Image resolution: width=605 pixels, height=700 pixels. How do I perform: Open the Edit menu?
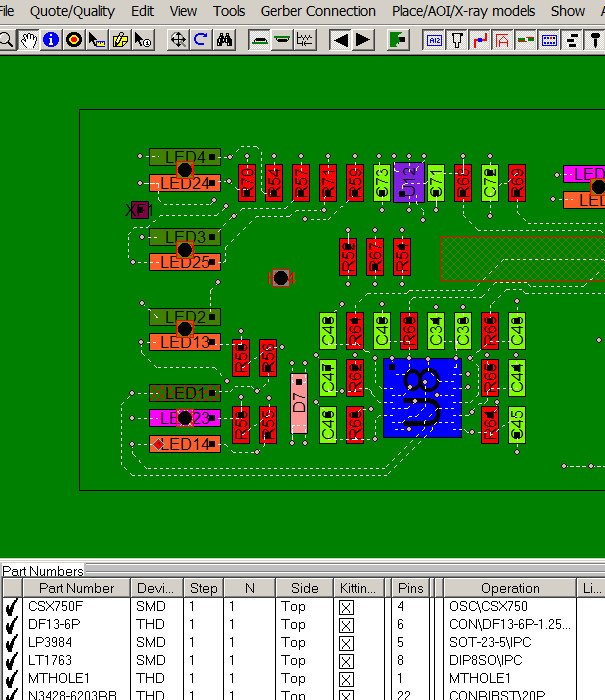[x=142, y=11]
